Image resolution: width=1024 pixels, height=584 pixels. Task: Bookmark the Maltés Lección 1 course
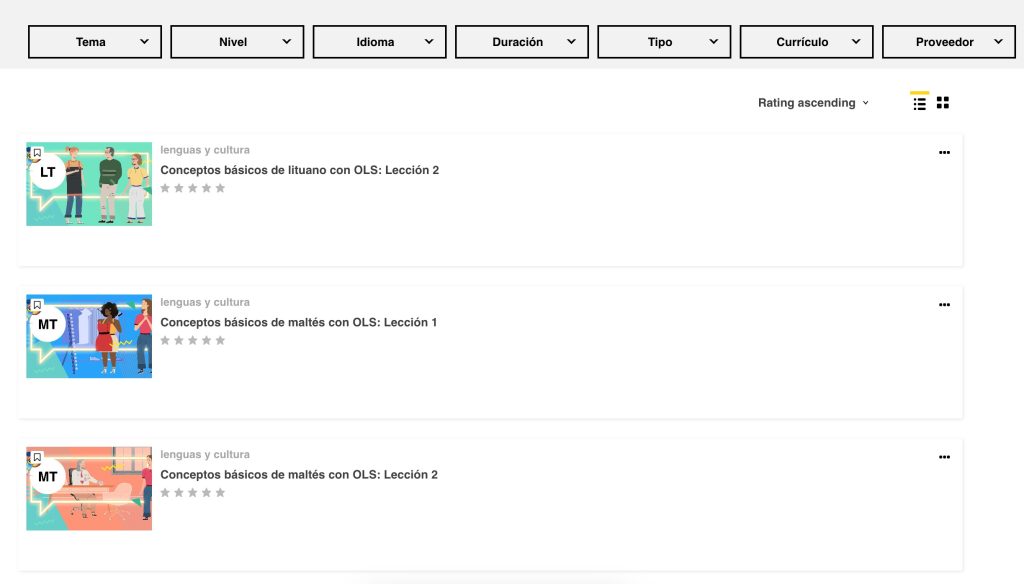point(37,305)
